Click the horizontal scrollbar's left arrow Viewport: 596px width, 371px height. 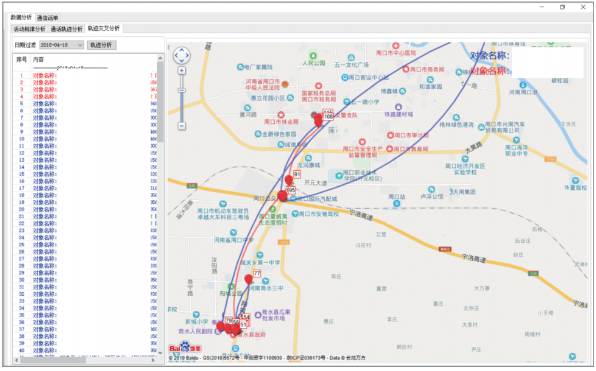pyautogui.click(x=17, y=360)
